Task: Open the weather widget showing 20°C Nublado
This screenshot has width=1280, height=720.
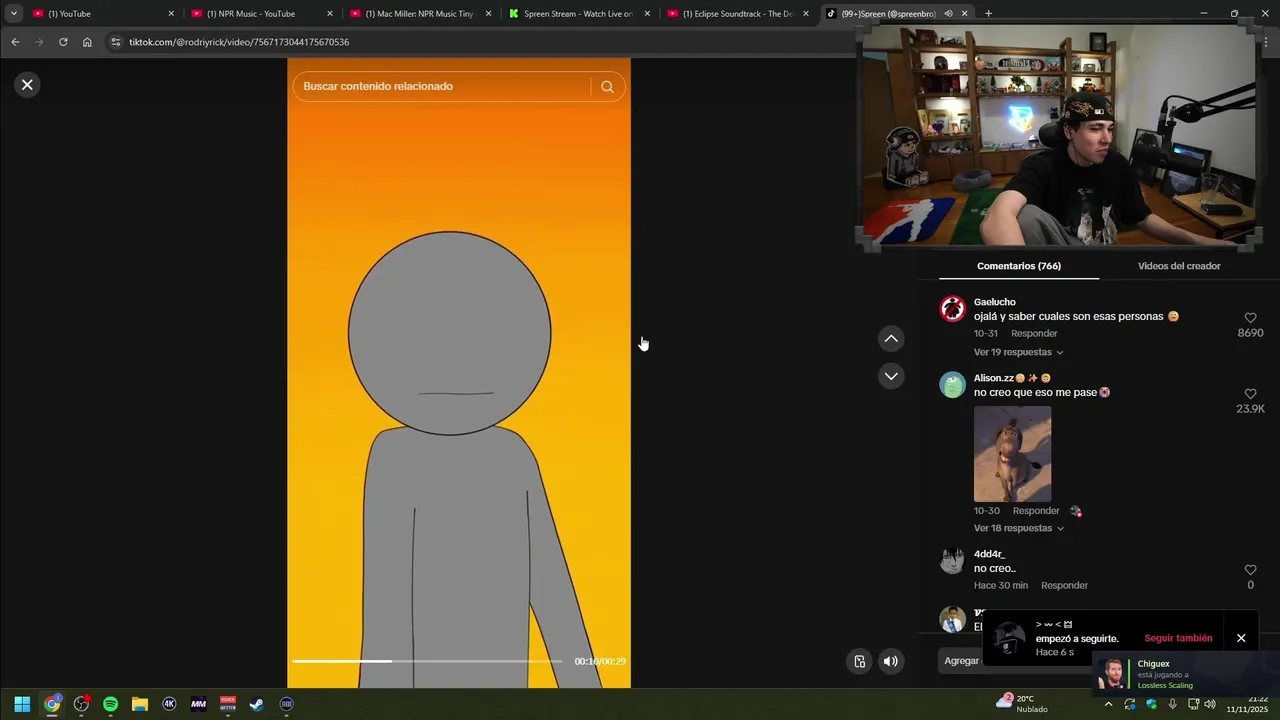Action: tap(1022, 703)
